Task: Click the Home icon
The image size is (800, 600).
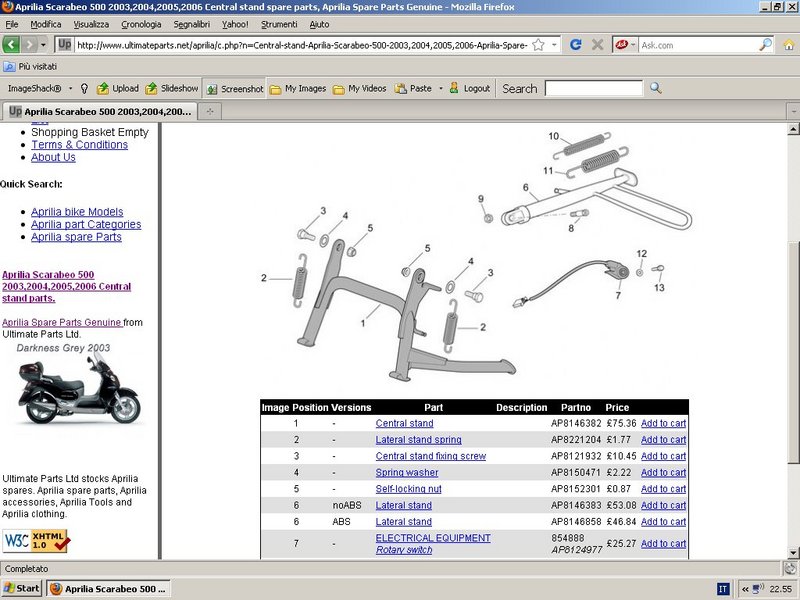Action: [789, 45]
